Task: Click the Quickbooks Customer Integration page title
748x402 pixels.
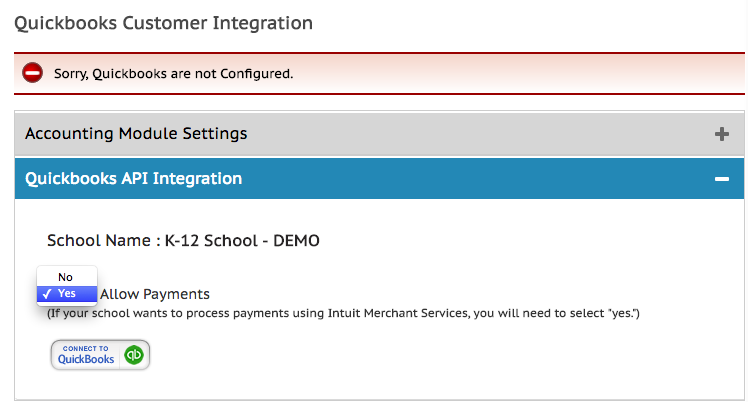Action: (x=164, y=23)
